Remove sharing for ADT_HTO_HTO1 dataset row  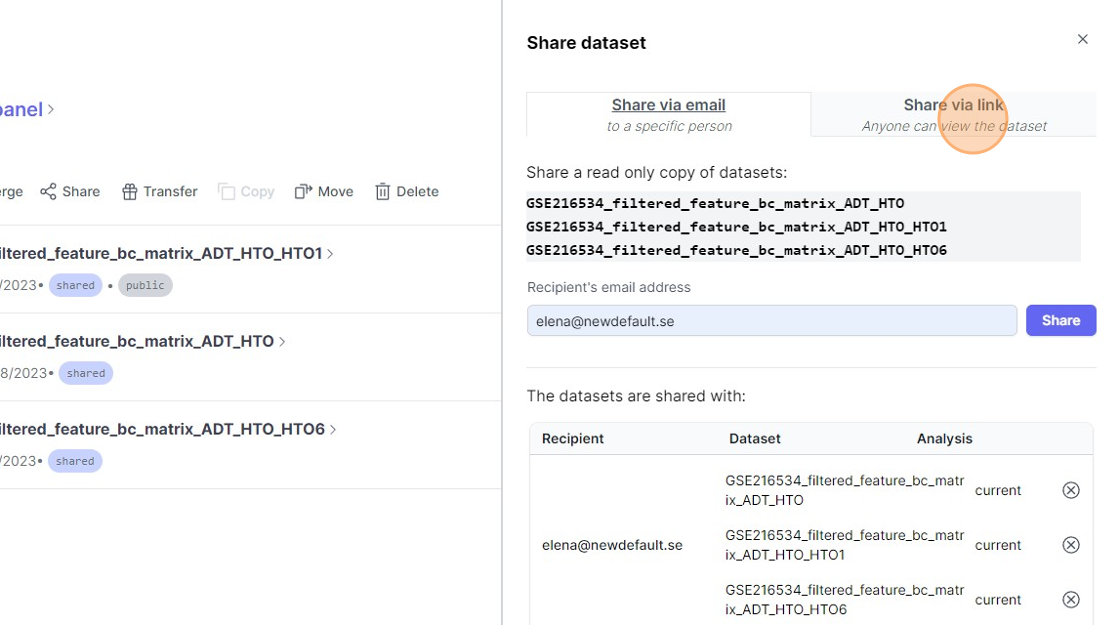[x=1070, y=545]
